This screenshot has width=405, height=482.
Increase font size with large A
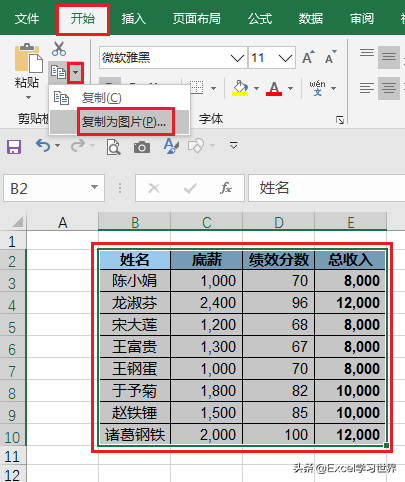pyautogui.click(x=308, y=57)
